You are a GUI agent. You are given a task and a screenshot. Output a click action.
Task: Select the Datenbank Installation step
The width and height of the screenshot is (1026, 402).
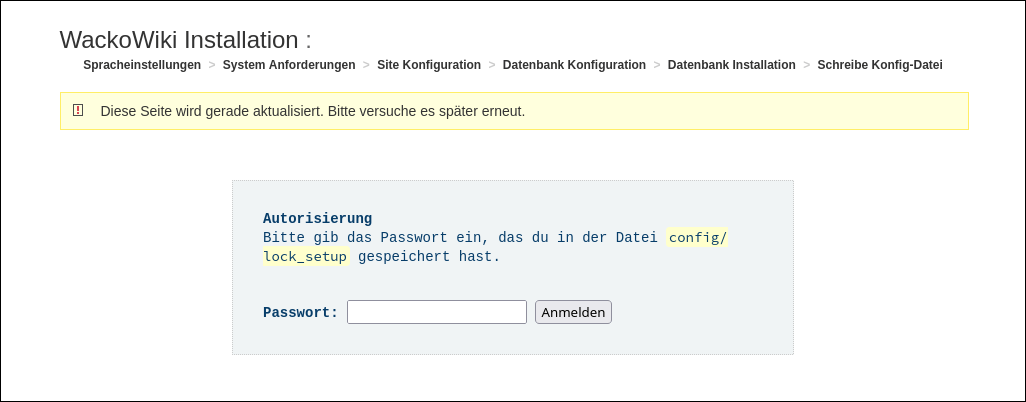click(x=732, y=65)
